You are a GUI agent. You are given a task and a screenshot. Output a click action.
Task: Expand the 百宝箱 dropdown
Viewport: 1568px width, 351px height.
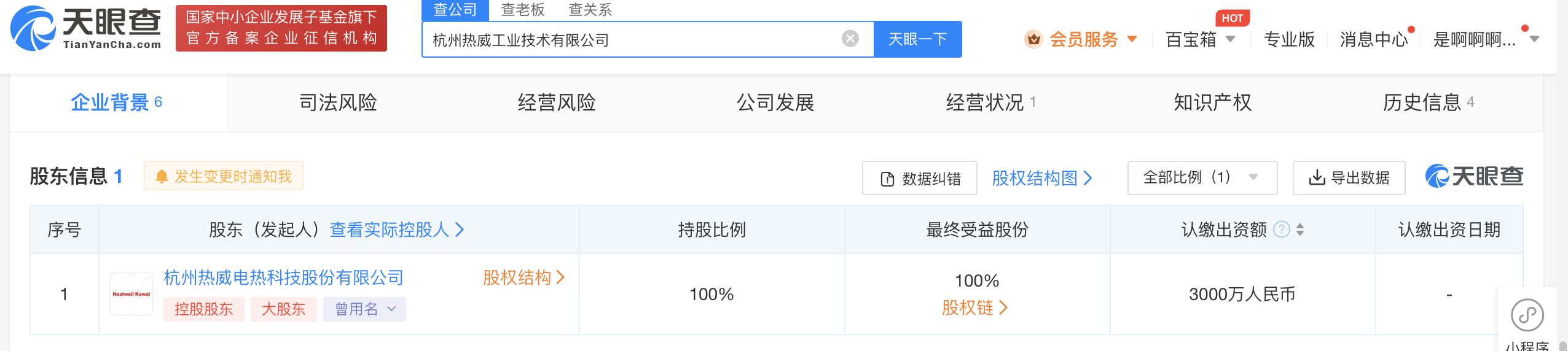(1200, 39)
